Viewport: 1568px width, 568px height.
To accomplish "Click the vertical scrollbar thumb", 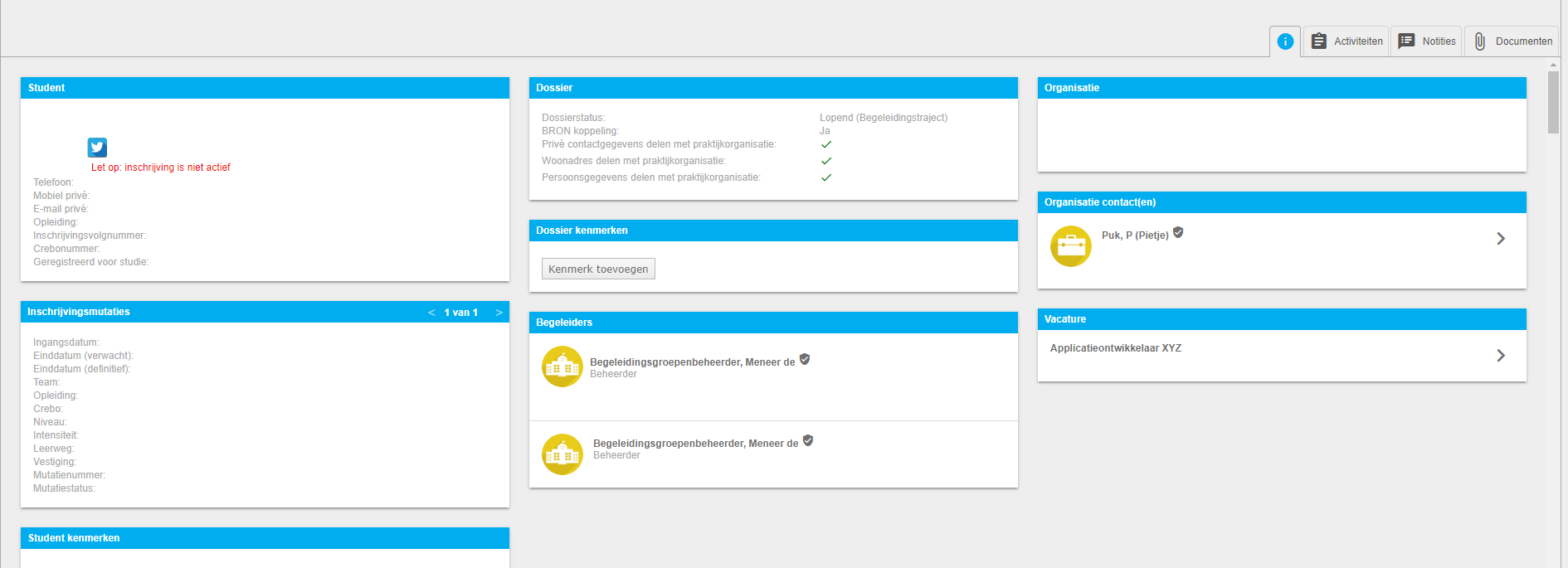I will [1553, 102].
